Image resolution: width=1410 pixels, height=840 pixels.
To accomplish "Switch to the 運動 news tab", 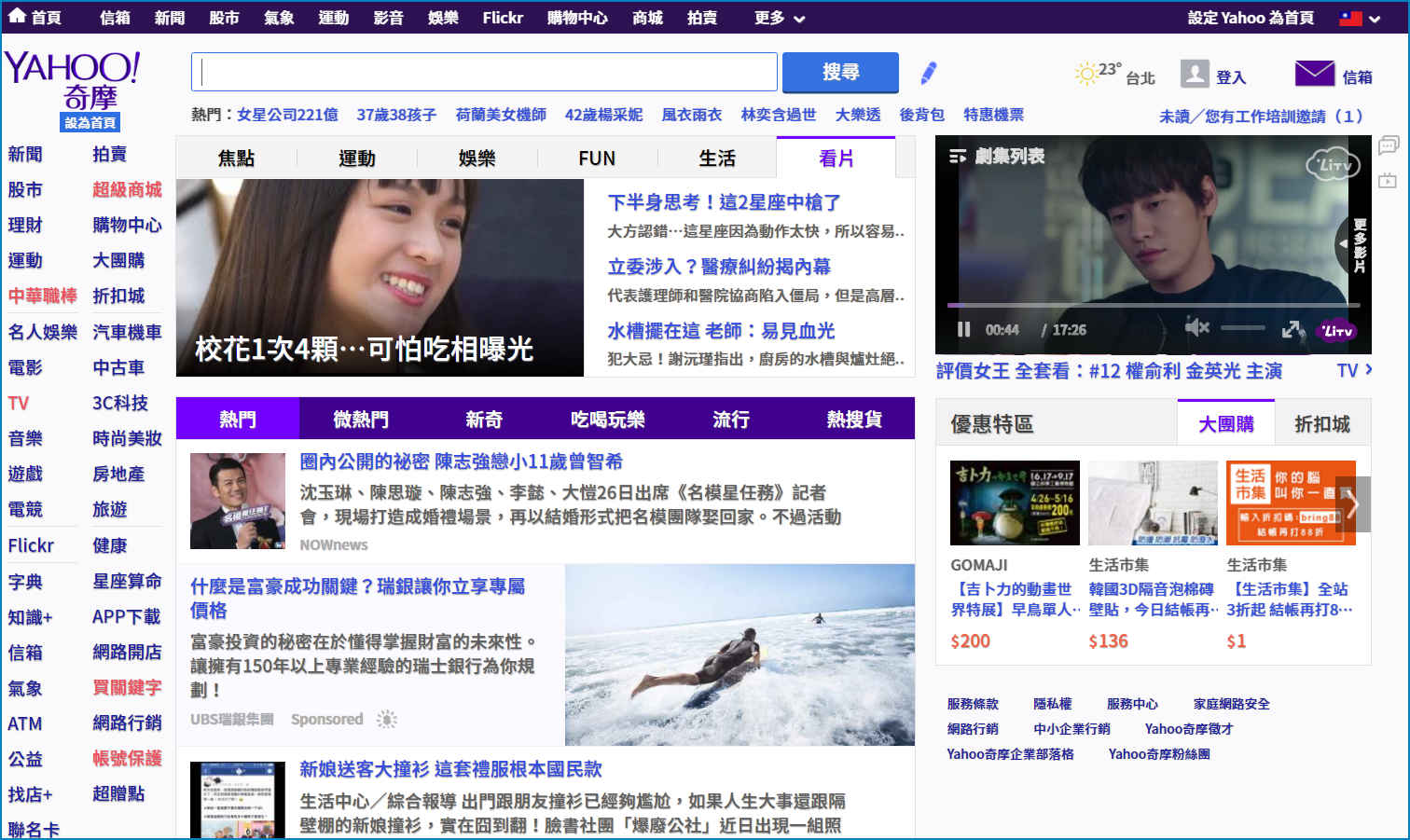I will (356, 158).
